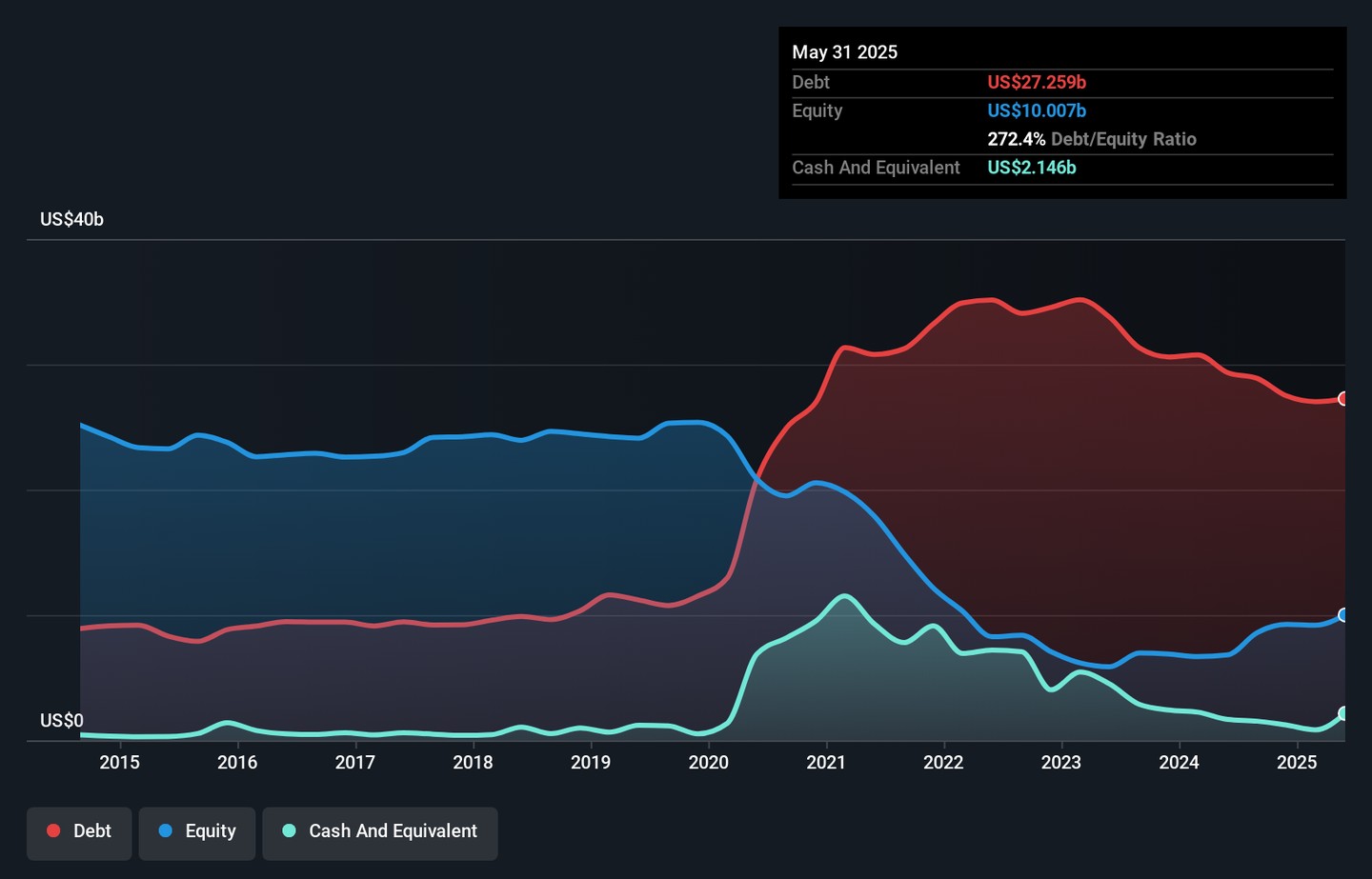
Task: Click the May 31 2025 tooltip date
Action: pyautogui.click(x=844, y=52)
